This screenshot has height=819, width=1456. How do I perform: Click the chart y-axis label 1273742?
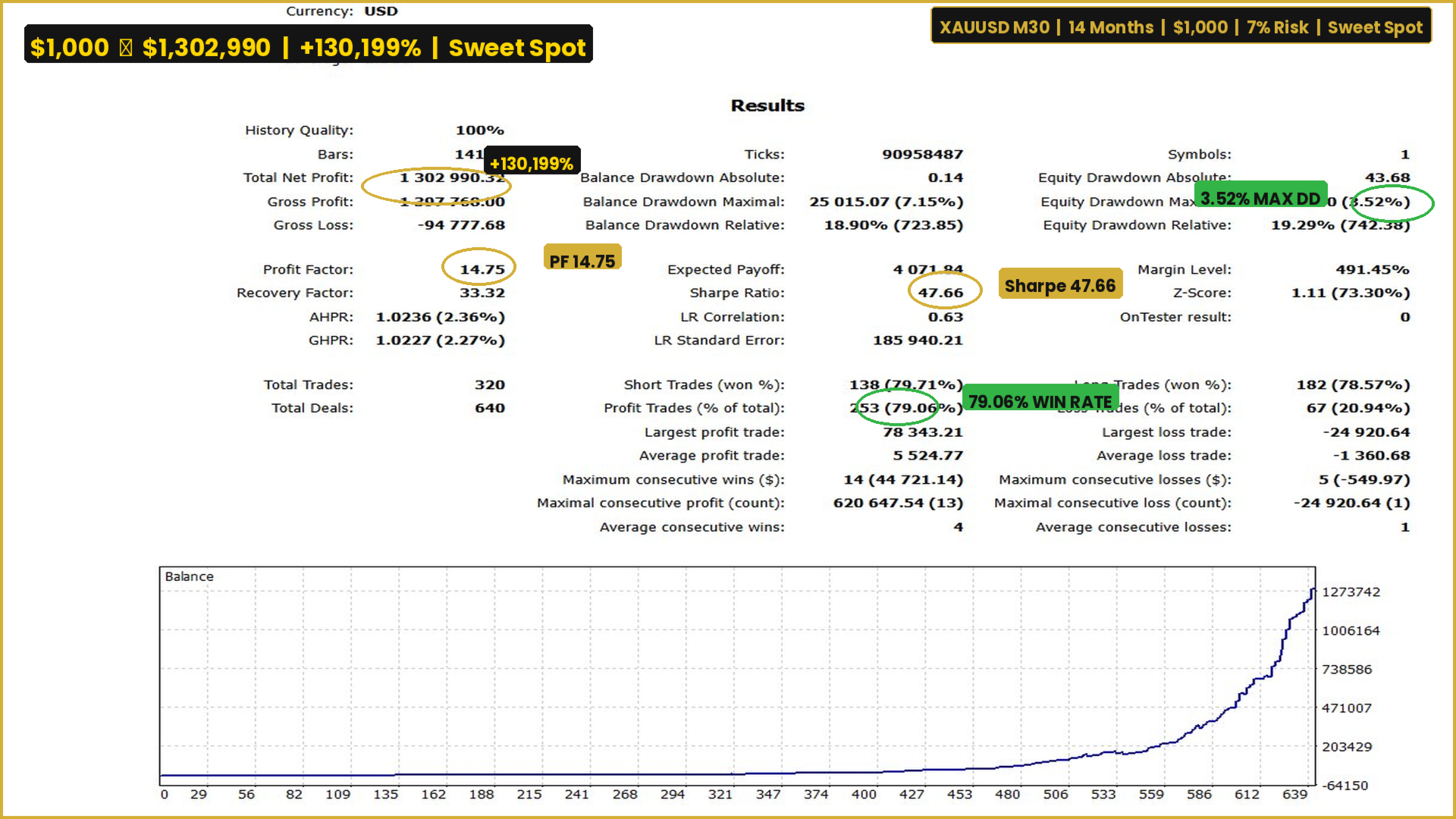tap(1351, 591)
